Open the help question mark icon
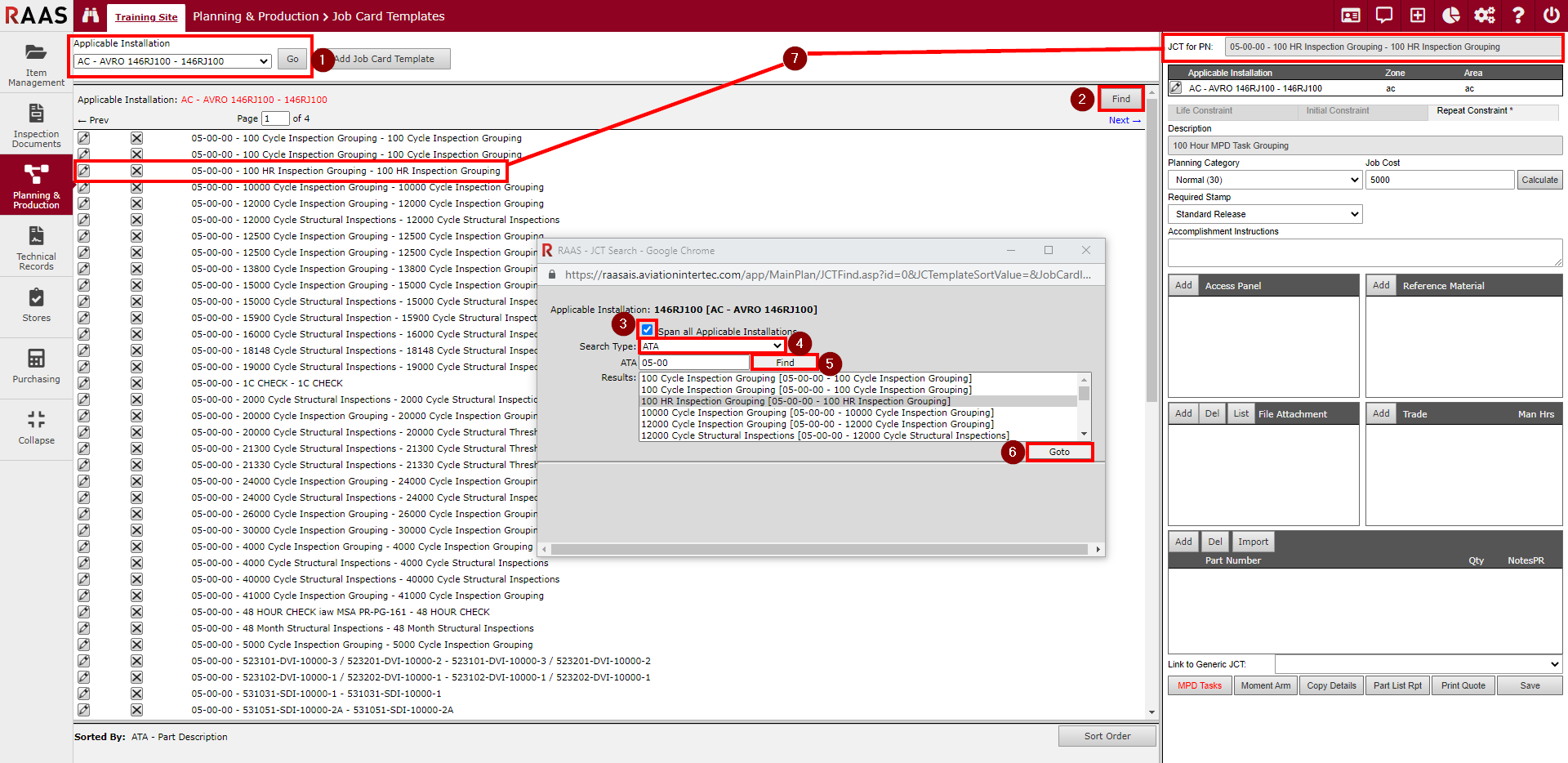1568x763 pixels. tap(1518, 16)
